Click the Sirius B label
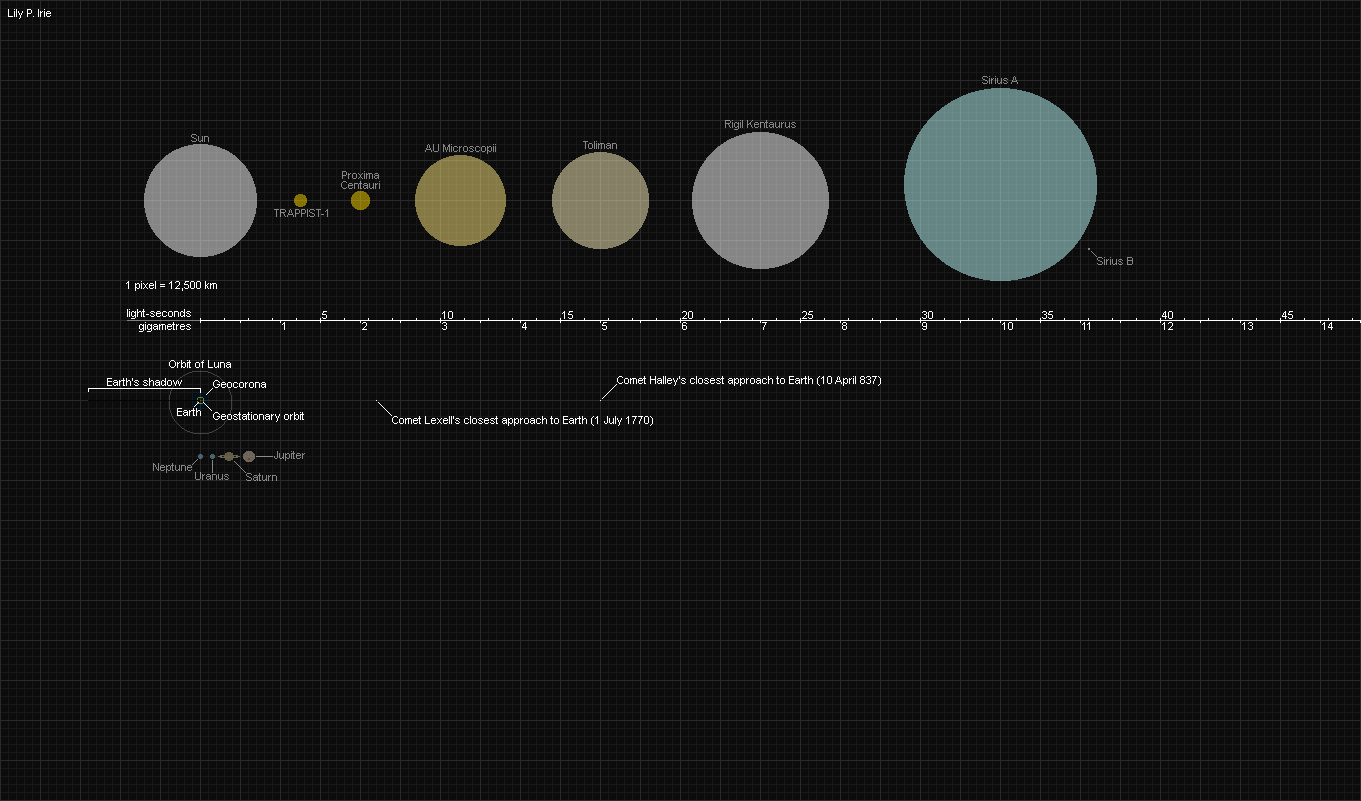Image resolution: width=1361 pixels, height=801 pixels. (x=1114, y=261)
